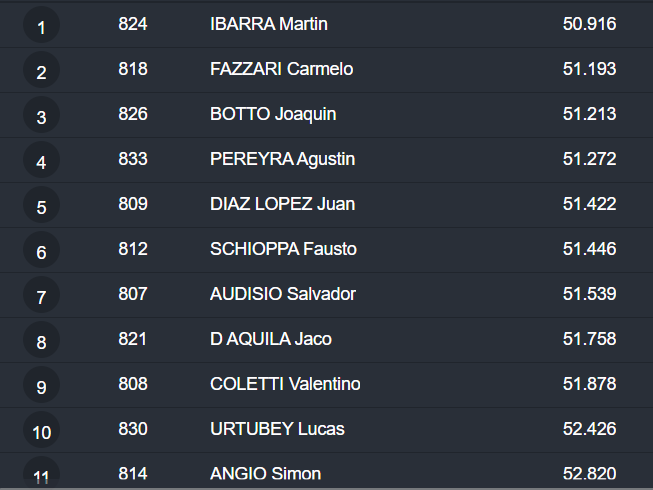This screenshot has height=490, width=653.
Task: Click the position 1 circle badge
Action: (x=41, y=26)
